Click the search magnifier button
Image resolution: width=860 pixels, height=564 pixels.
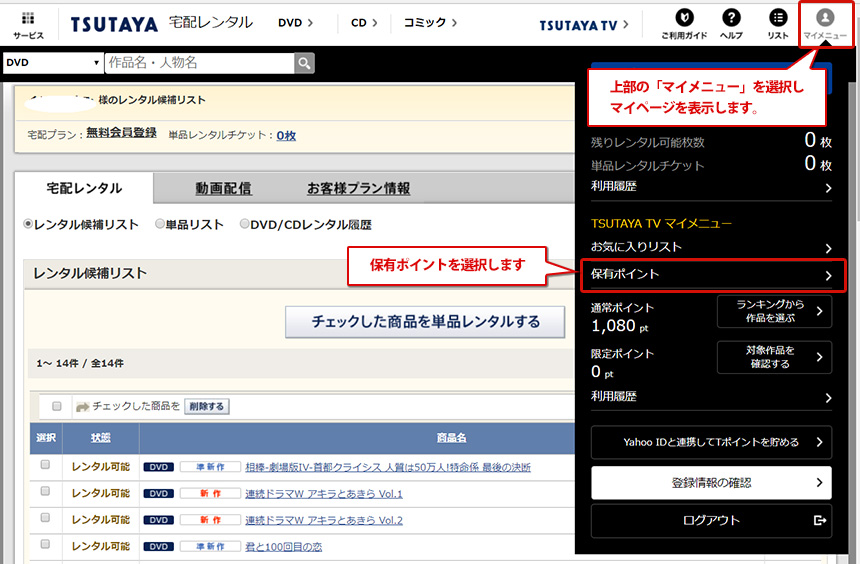(x=304, y=63)
